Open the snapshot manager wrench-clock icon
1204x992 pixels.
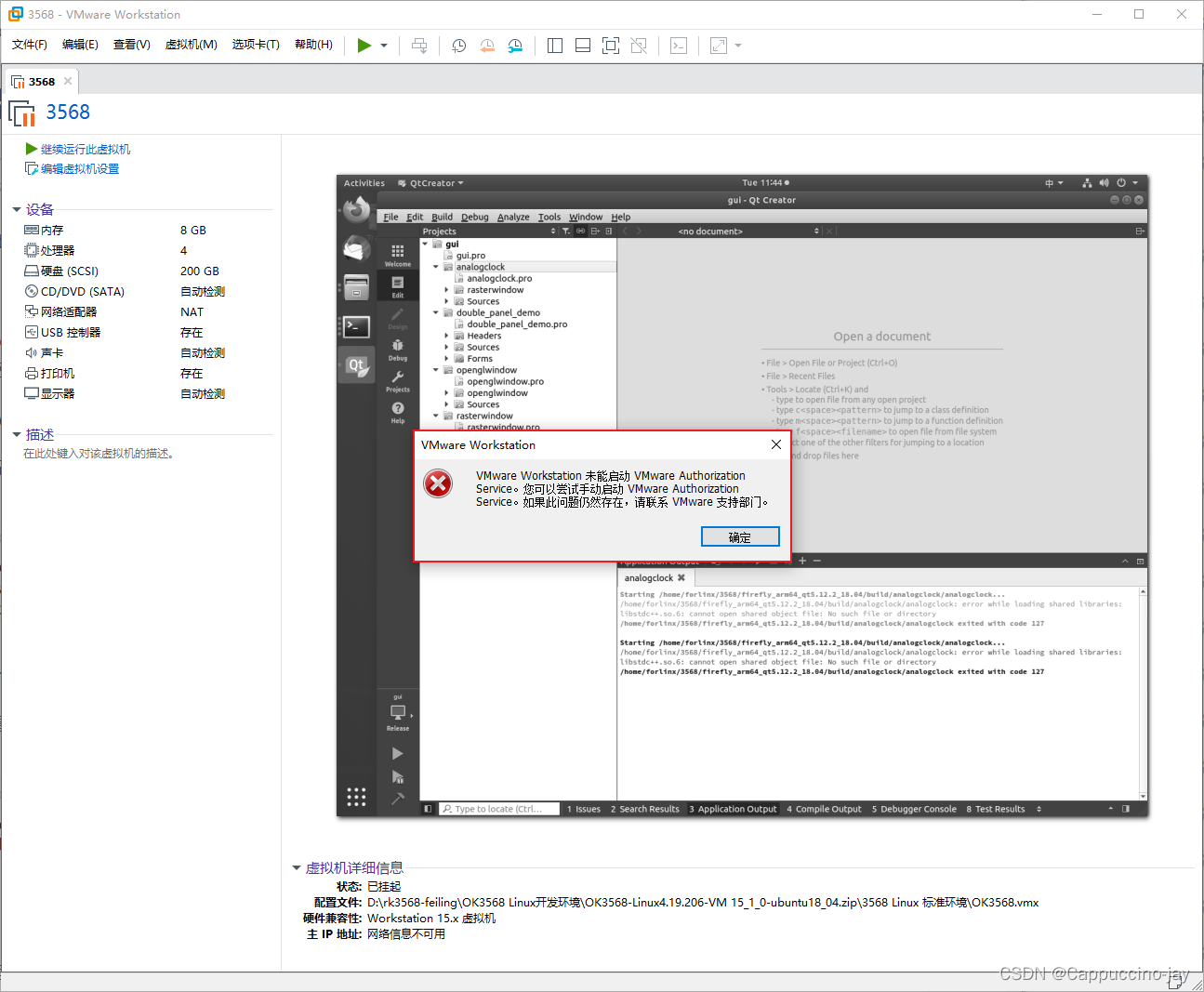coord(515,46)
